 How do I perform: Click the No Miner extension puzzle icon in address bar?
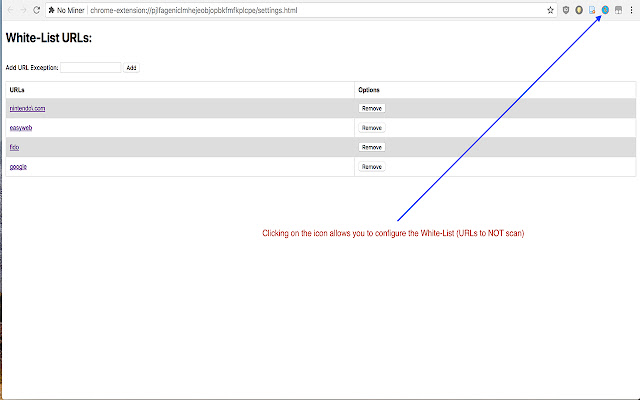pyautogui.click(x=51, y=10)
